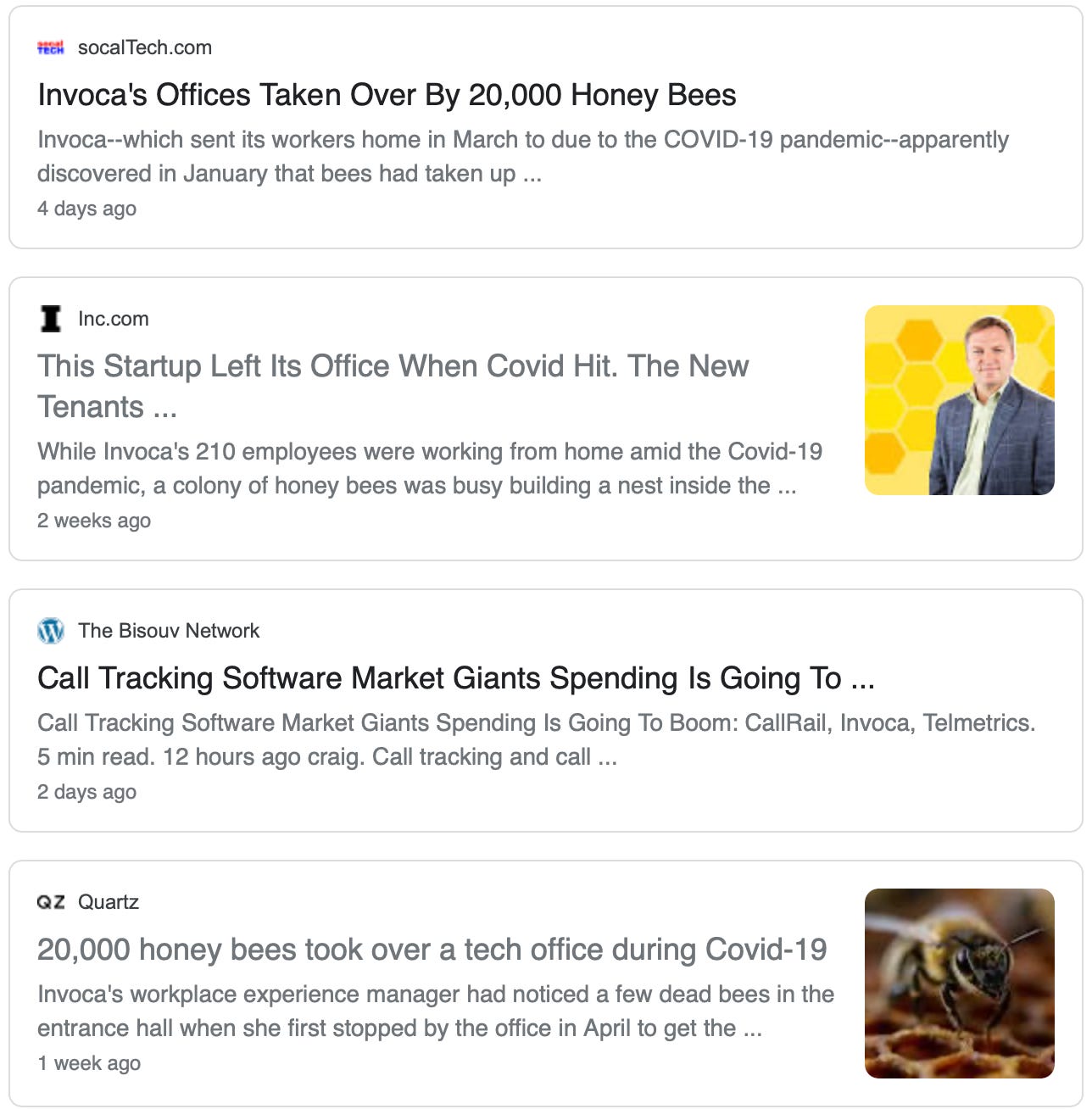Screen dimensions: 1092x1109
Task: Click the Quartz QZ logo icon
Action: coord(51,902)
